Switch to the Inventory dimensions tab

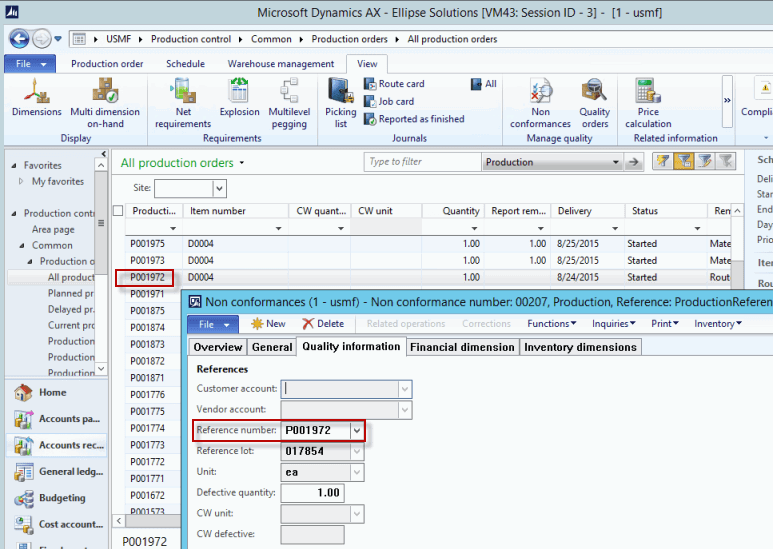[581, 347]
